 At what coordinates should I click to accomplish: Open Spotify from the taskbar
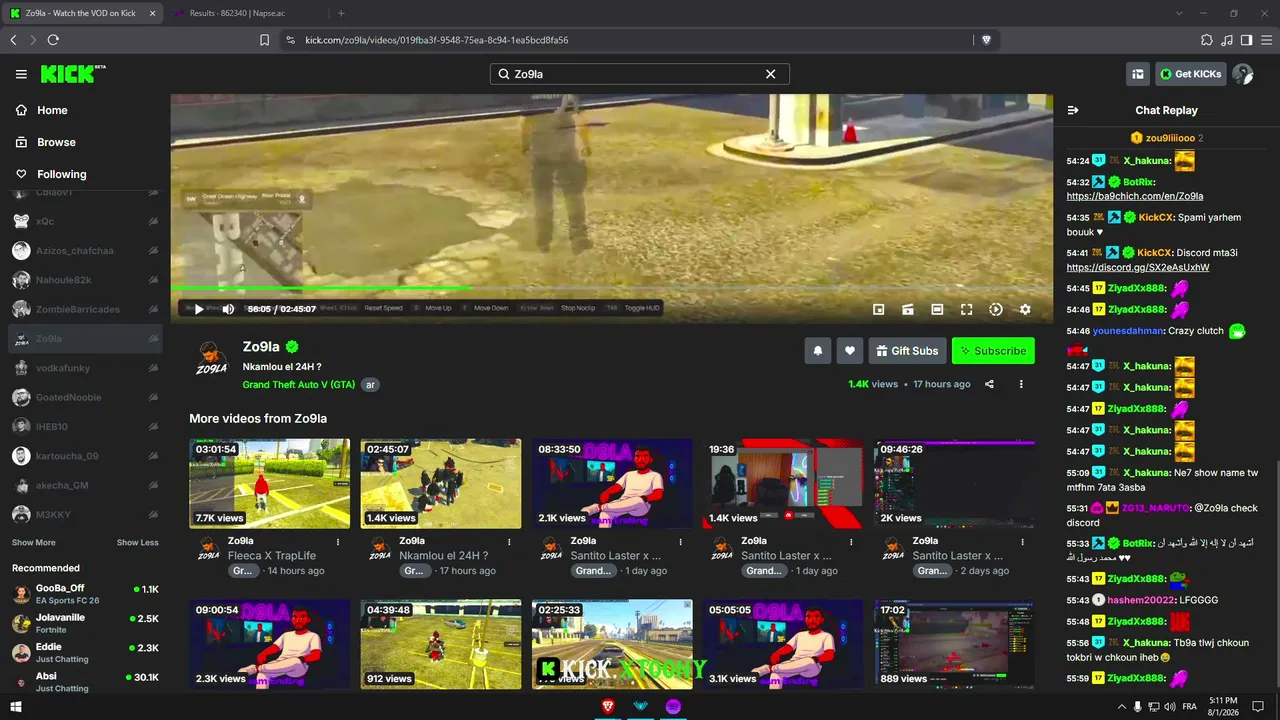click(x=673, y=706)
